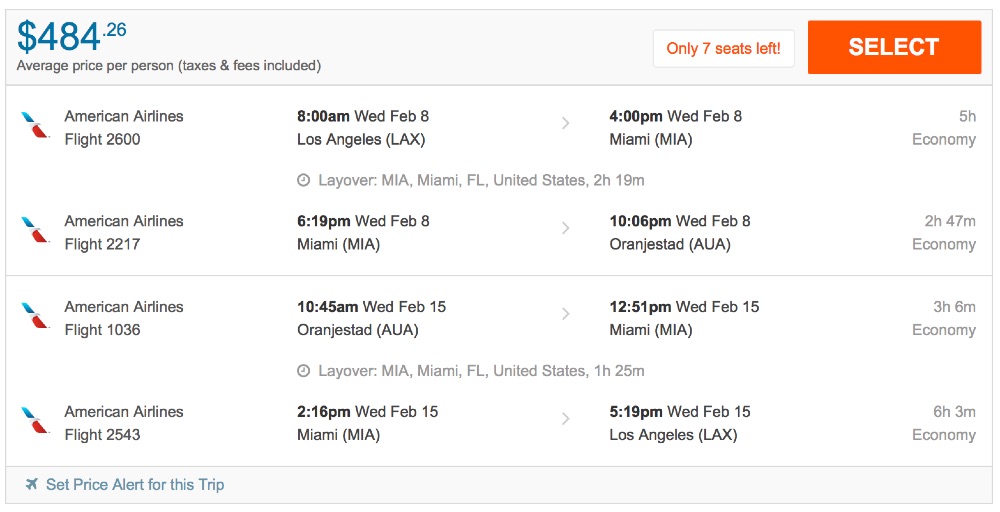Click arrow between Miami 2:16pm and Los Angeles
Image resolution: width=1000 pixels, height=512 pixels.
565,419
